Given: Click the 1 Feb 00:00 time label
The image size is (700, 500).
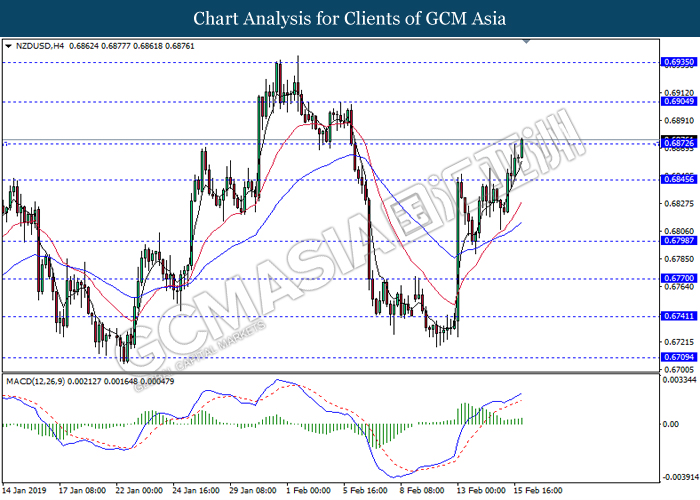Looking at the screenshot, I should (x=308, y=491).
